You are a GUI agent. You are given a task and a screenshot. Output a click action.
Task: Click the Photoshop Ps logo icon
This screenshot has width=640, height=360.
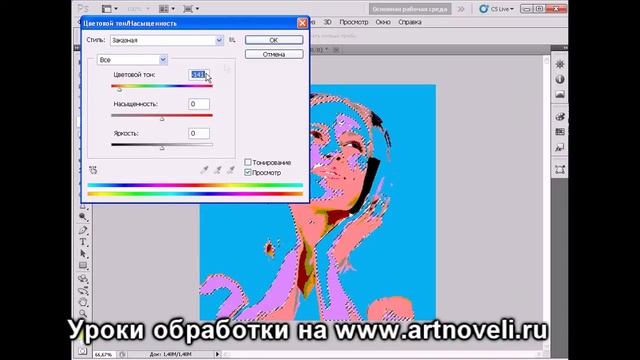tap(83, 9)
